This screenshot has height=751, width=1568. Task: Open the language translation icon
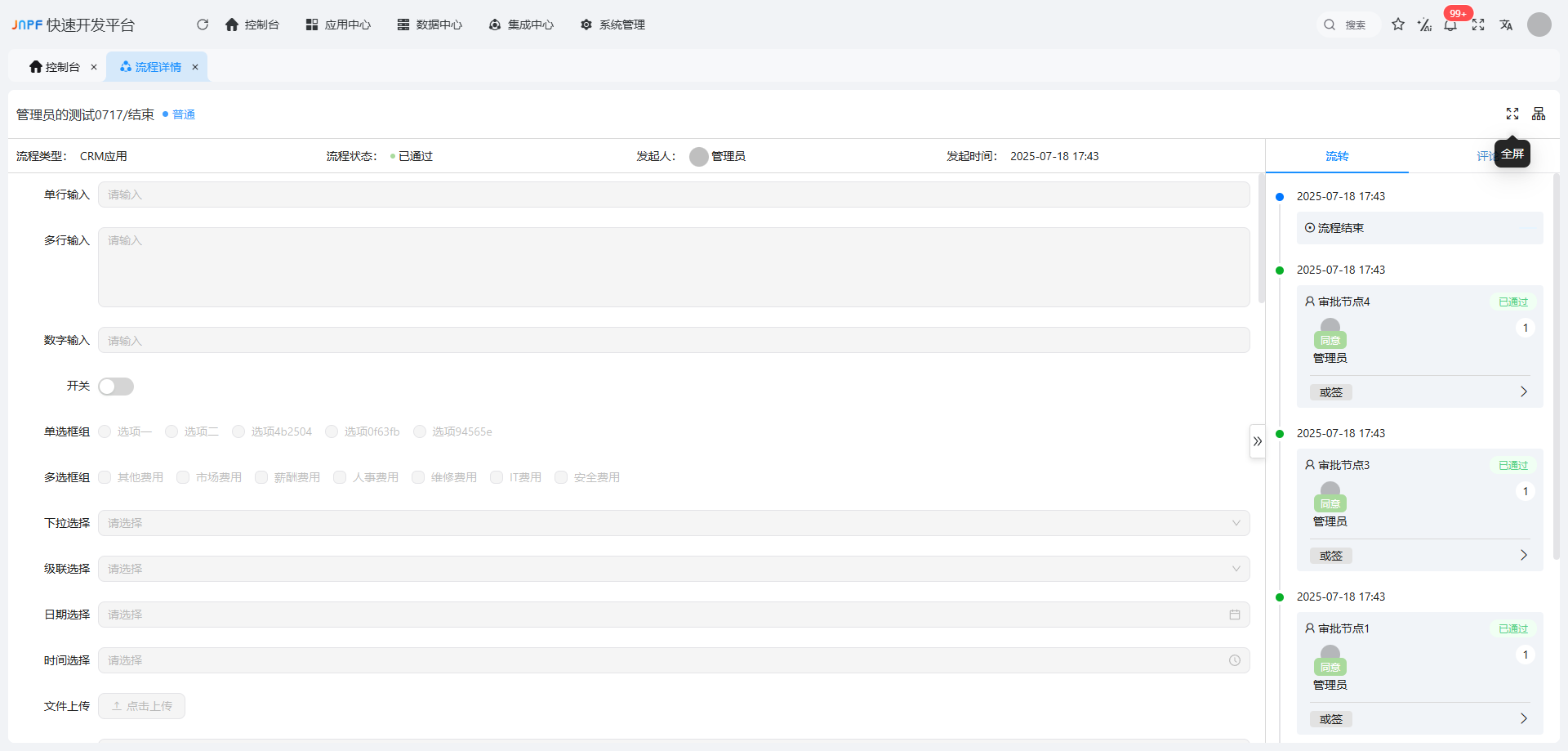[x=1506, y=25]
